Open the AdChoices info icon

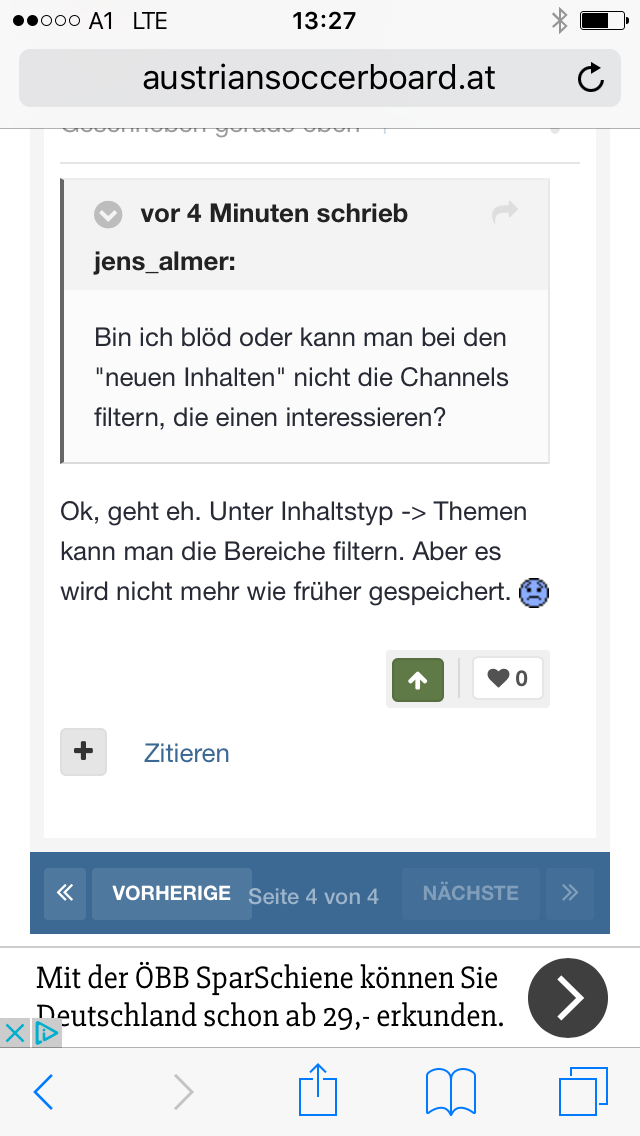[x=46, y=1034]
